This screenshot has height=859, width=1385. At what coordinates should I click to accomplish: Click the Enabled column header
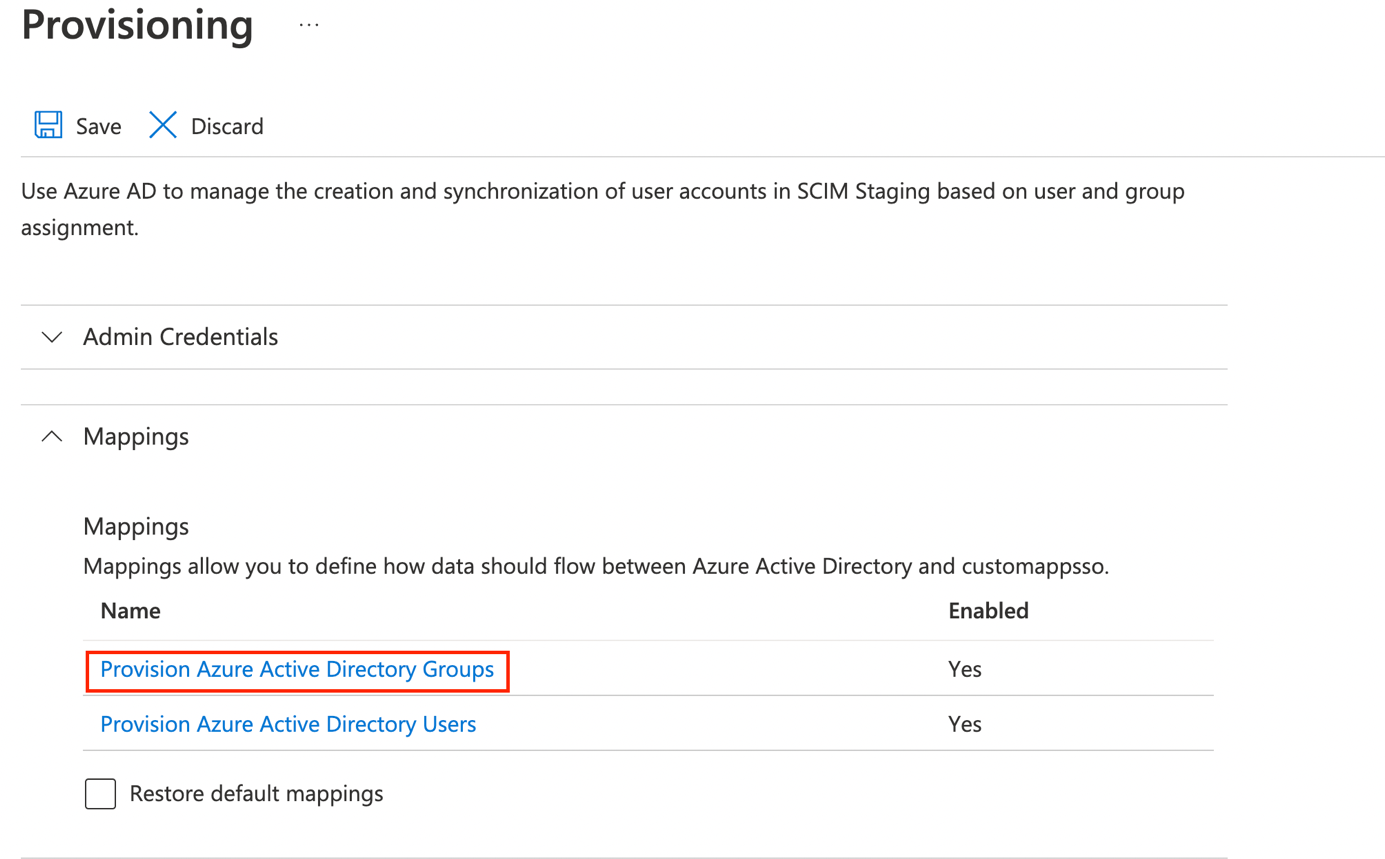click(x=988, y=610)
